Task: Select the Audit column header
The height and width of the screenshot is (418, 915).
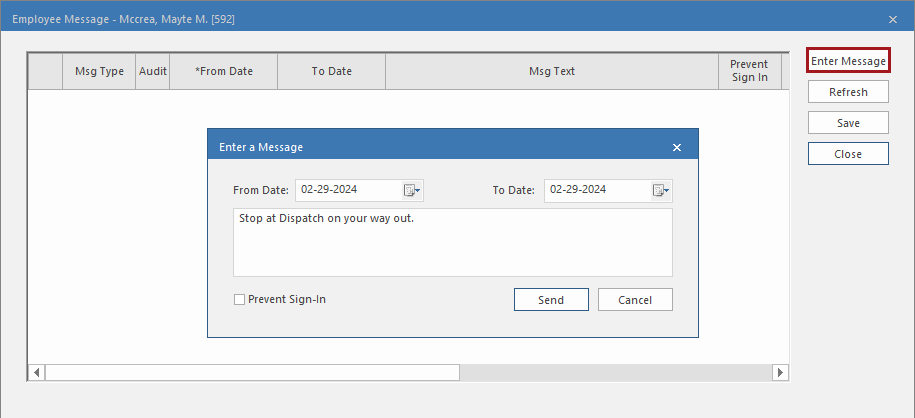Action: tap(153, 71)
